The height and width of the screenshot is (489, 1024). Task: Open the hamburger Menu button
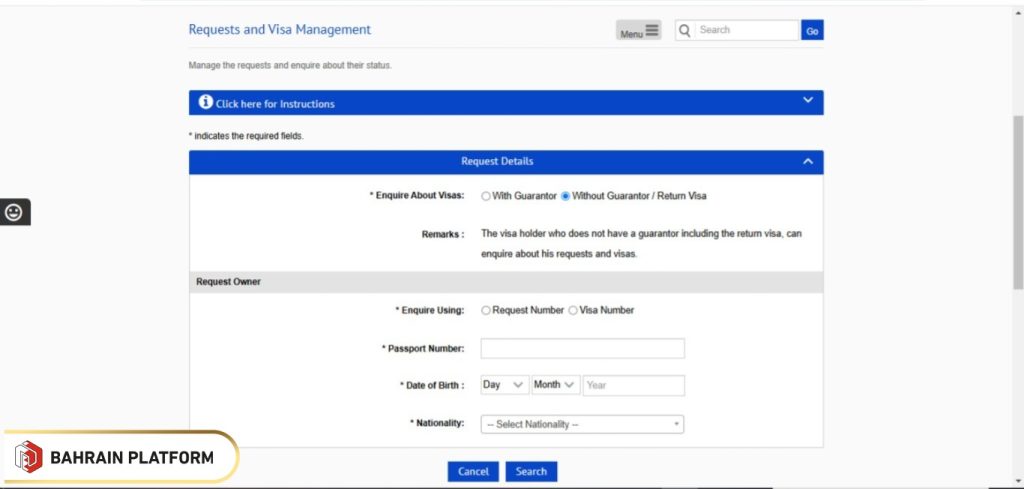(x=638, y=30)
